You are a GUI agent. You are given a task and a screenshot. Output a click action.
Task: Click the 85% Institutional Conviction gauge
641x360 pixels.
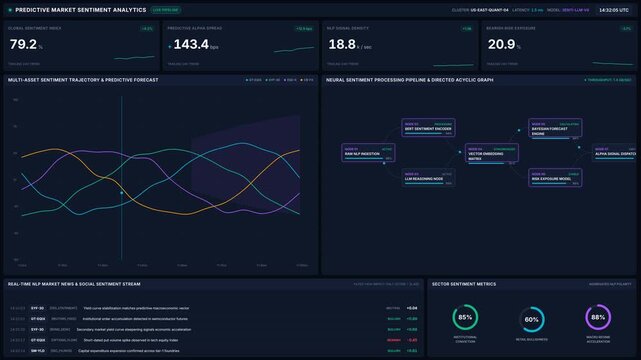pos(465,317)
